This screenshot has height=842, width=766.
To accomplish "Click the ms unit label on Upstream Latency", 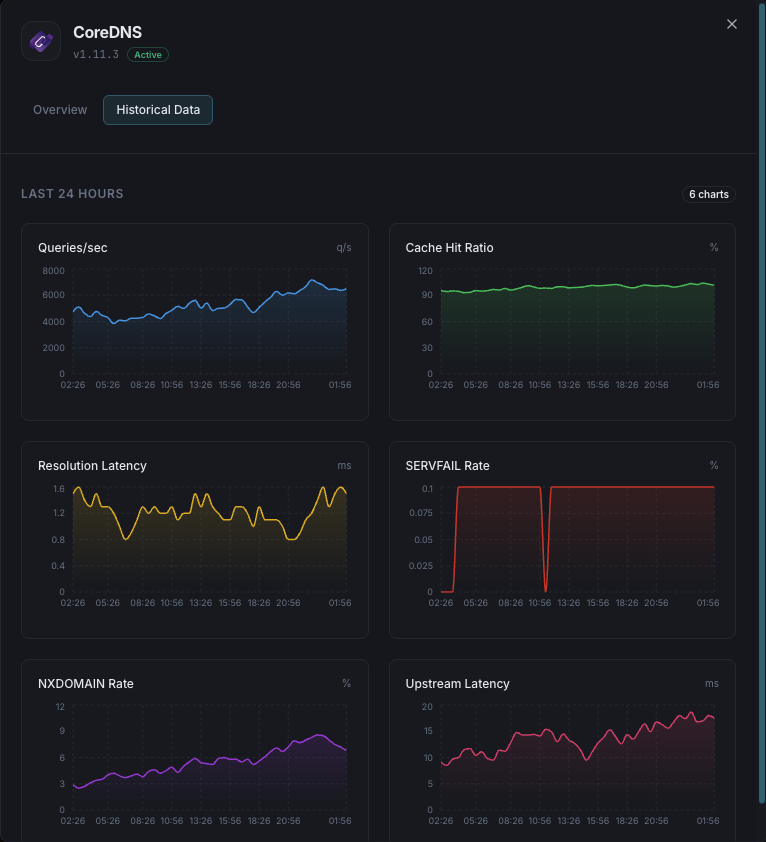I will point(711,683).
